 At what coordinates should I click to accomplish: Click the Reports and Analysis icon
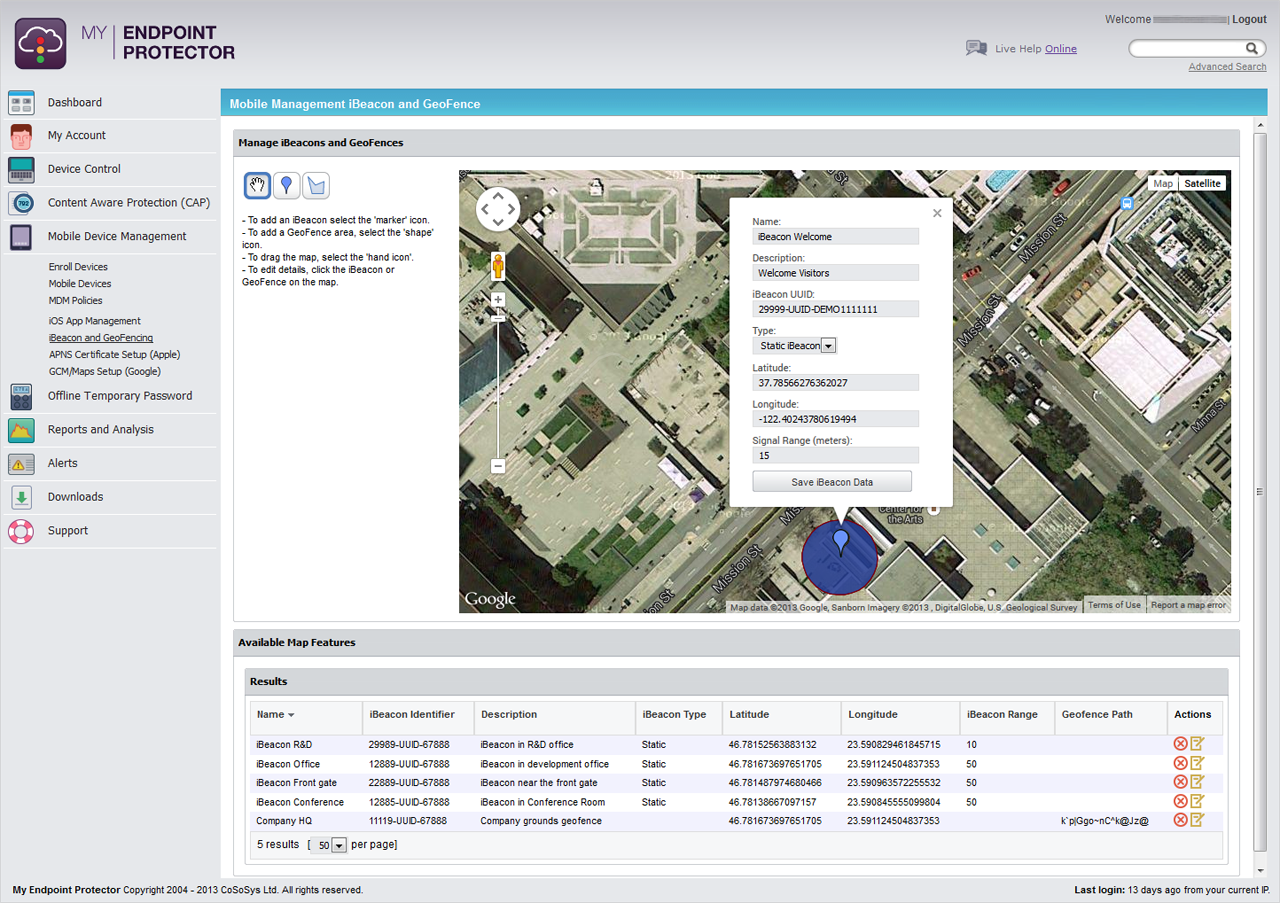pyautogui.click(x=21, y=430)
